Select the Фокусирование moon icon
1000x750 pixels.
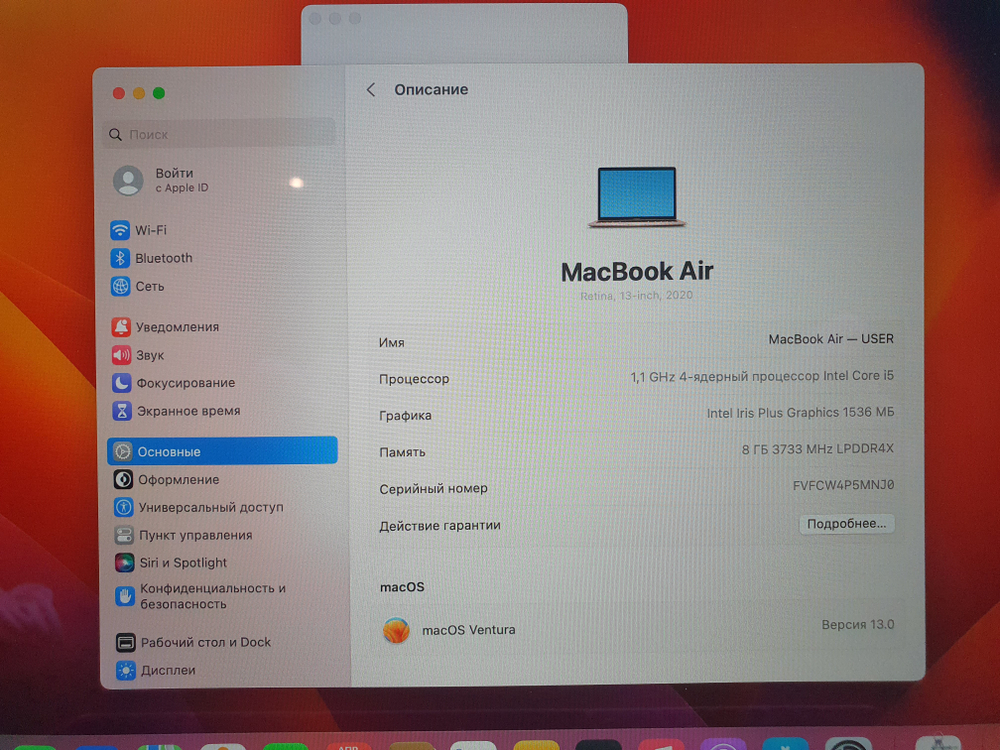(123, 382)
